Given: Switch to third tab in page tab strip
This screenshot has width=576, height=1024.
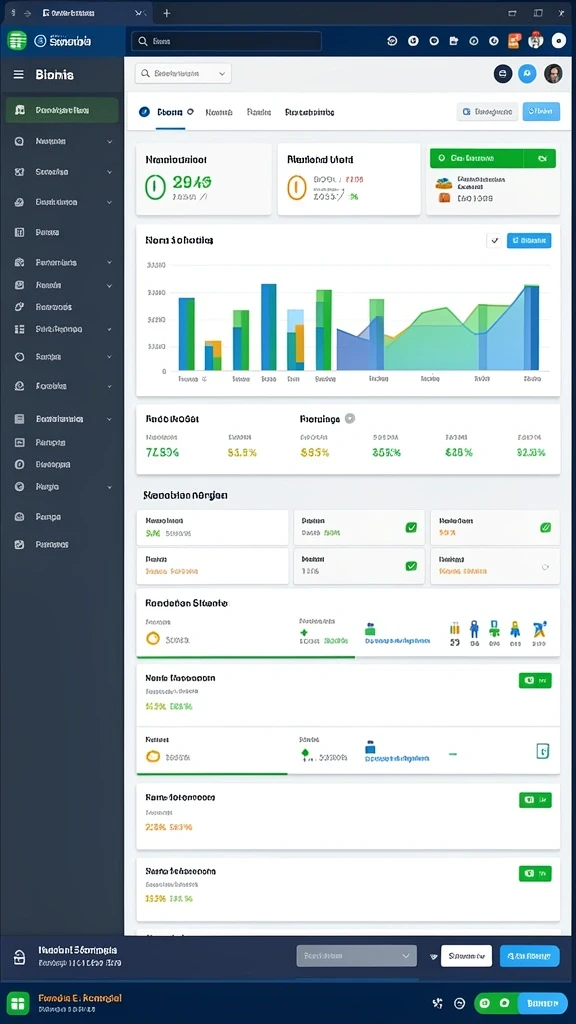Looking at the screenshot, I should (x=259, y=112).
